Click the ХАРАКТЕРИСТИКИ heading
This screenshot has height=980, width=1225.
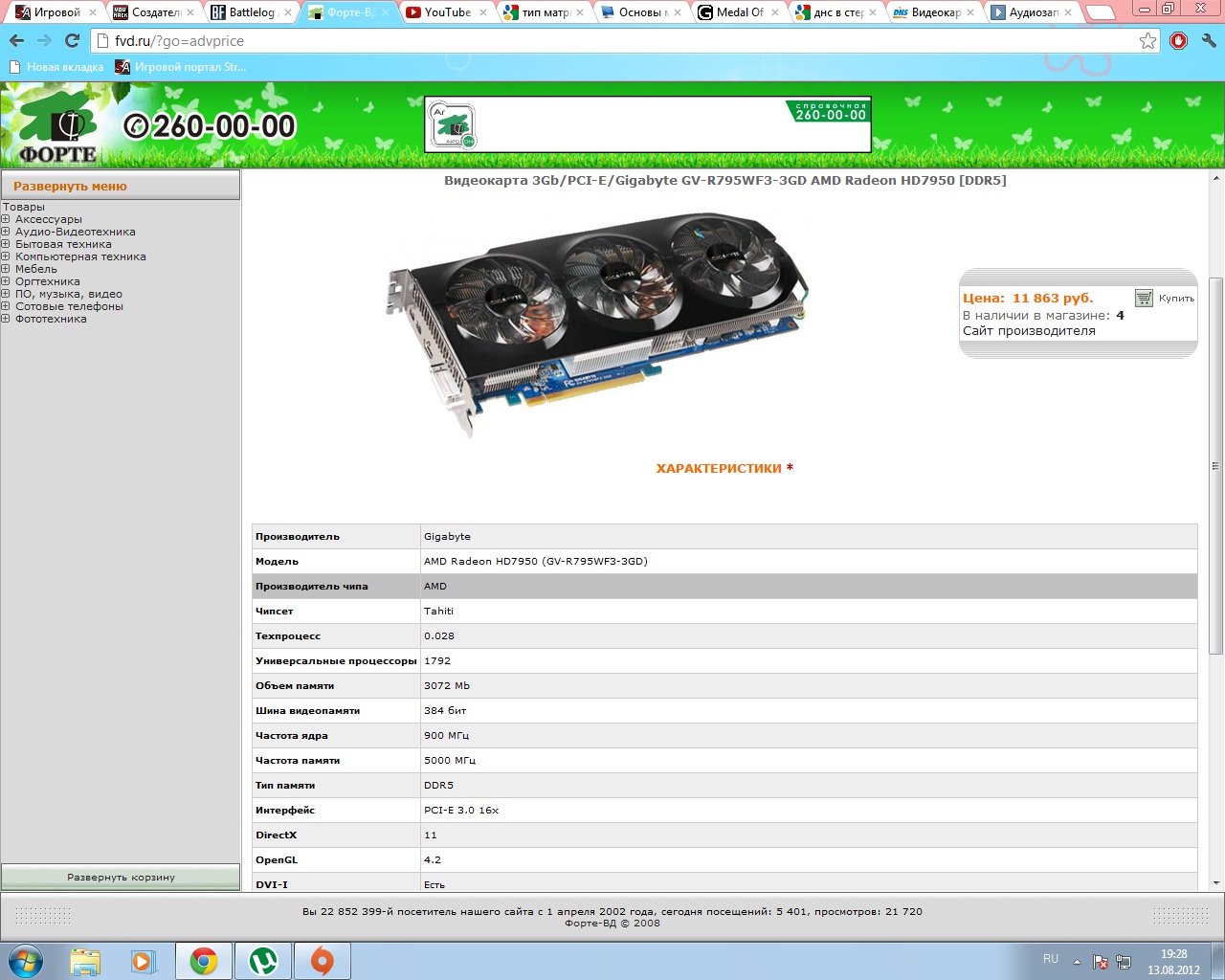719,468
